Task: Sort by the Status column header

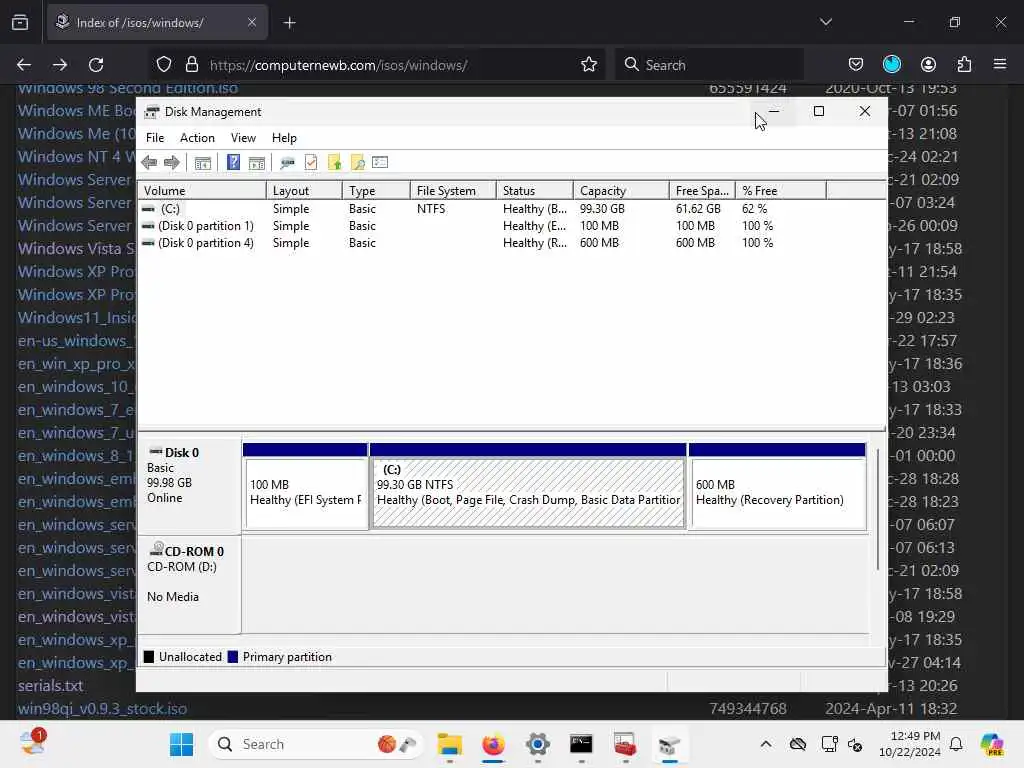Action: [x=535, y=191]
